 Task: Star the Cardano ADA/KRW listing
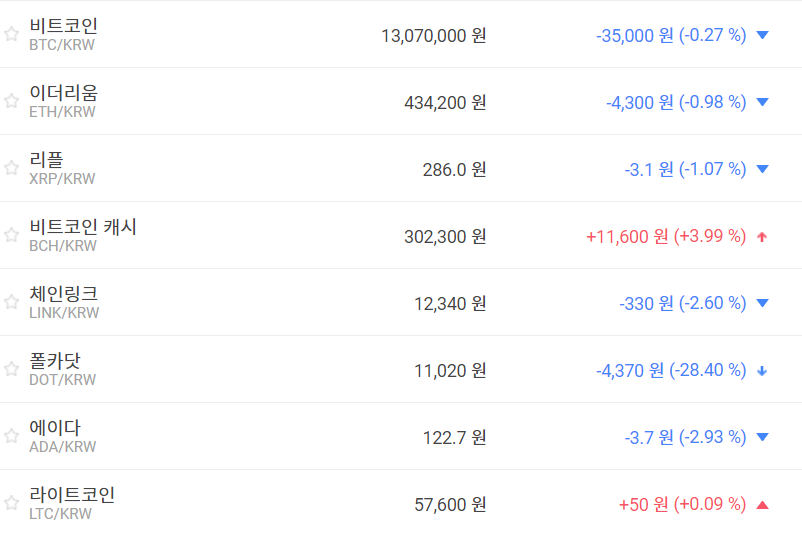(11, 436)
